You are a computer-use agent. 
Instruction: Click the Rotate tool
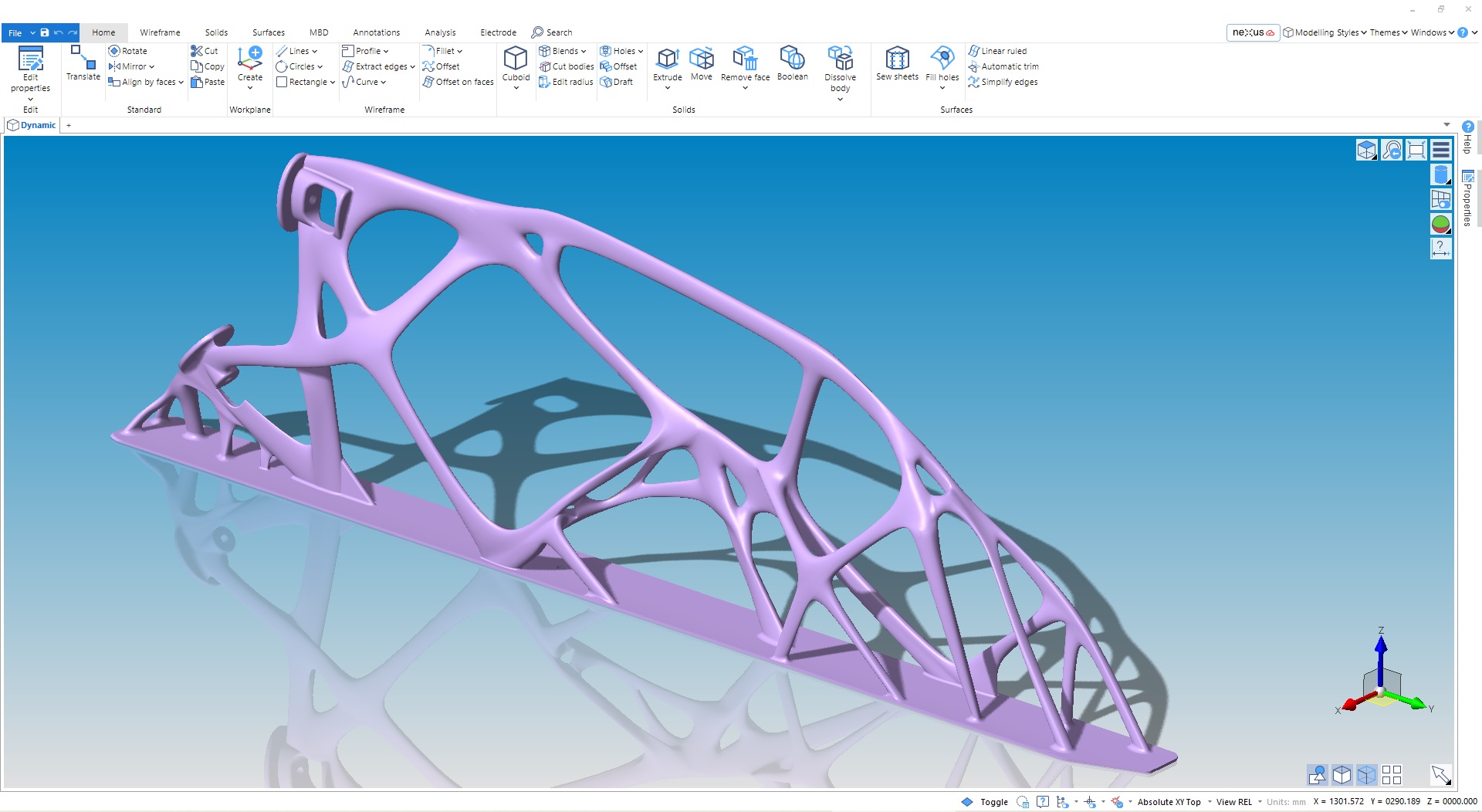pyautogui.click(x=127, y=51)
